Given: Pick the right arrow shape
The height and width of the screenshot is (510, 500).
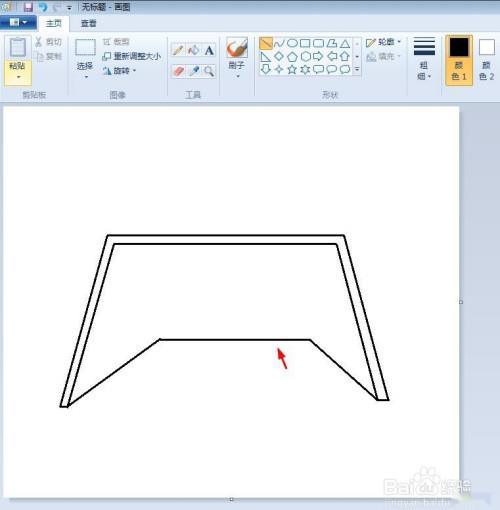Looking at the screenshot, I should tap(318, 56).
